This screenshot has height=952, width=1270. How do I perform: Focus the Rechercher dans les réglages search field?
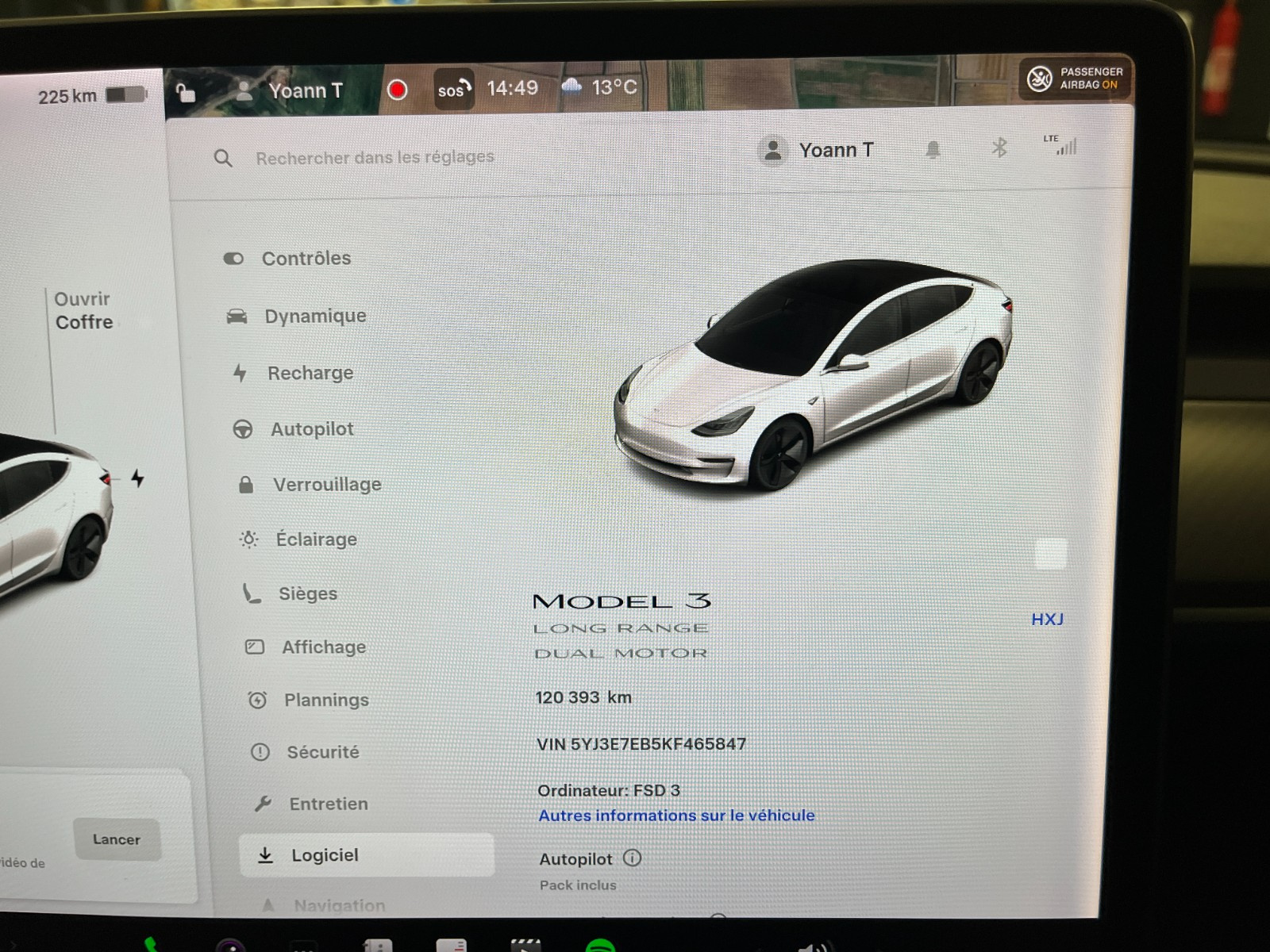pos(375,158)
